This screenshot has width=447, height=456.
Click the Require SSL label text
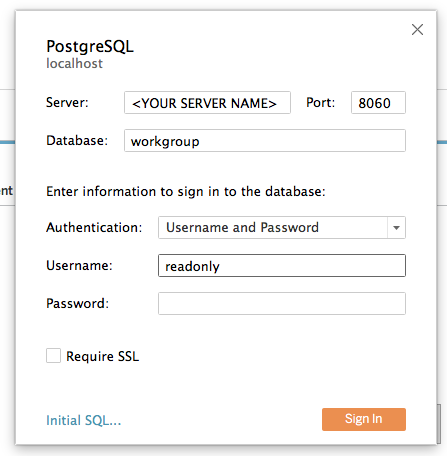click(102, 356)
